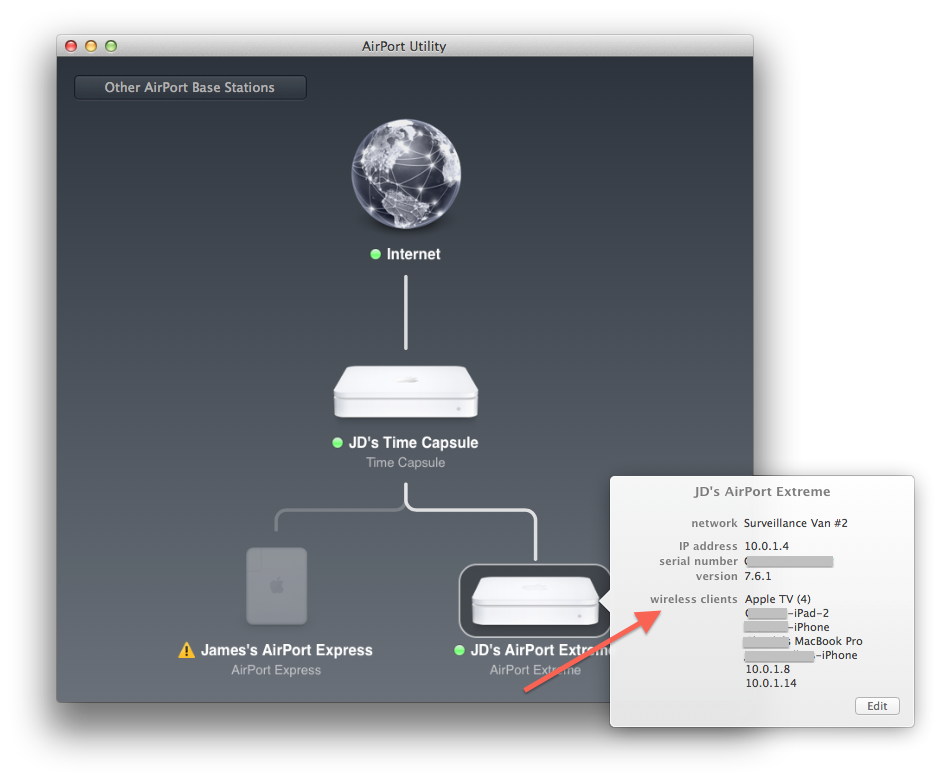Click the yellow warning triangle for AirPort Express
The image size is (951, 781).
(x=186, y=650)
